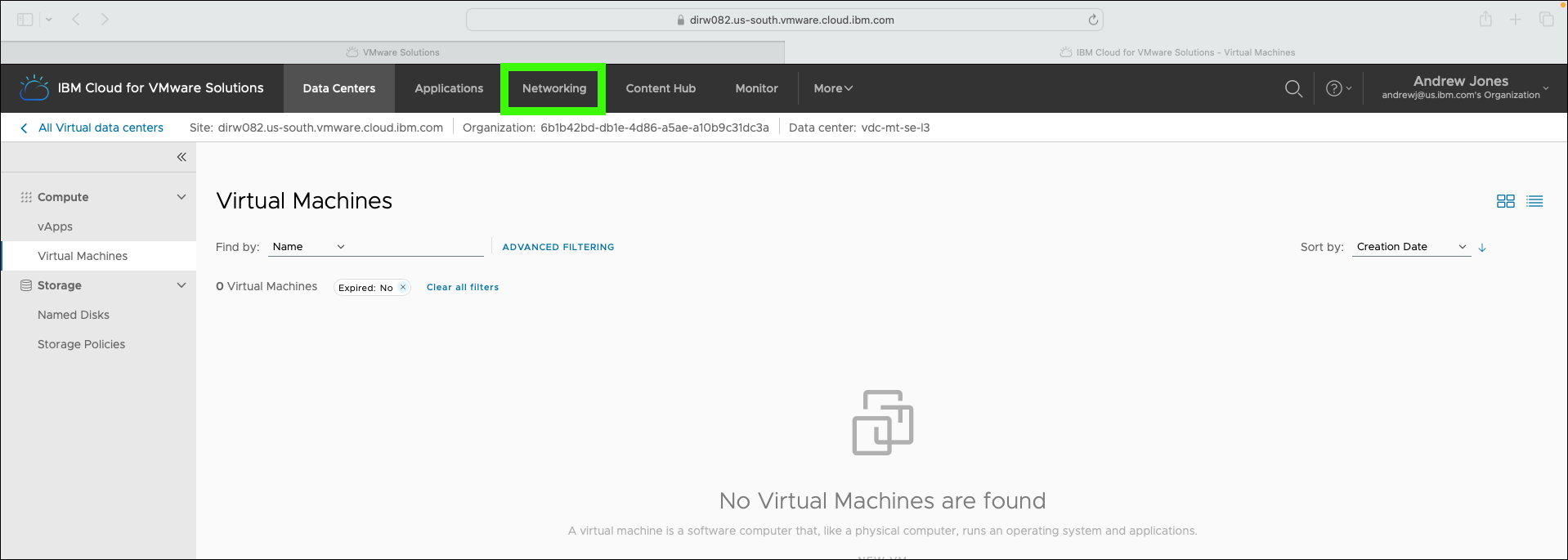This screenshot has width=1568, height=560.
Task: Open the Find by Name dropdown
Action: [309, 247]
